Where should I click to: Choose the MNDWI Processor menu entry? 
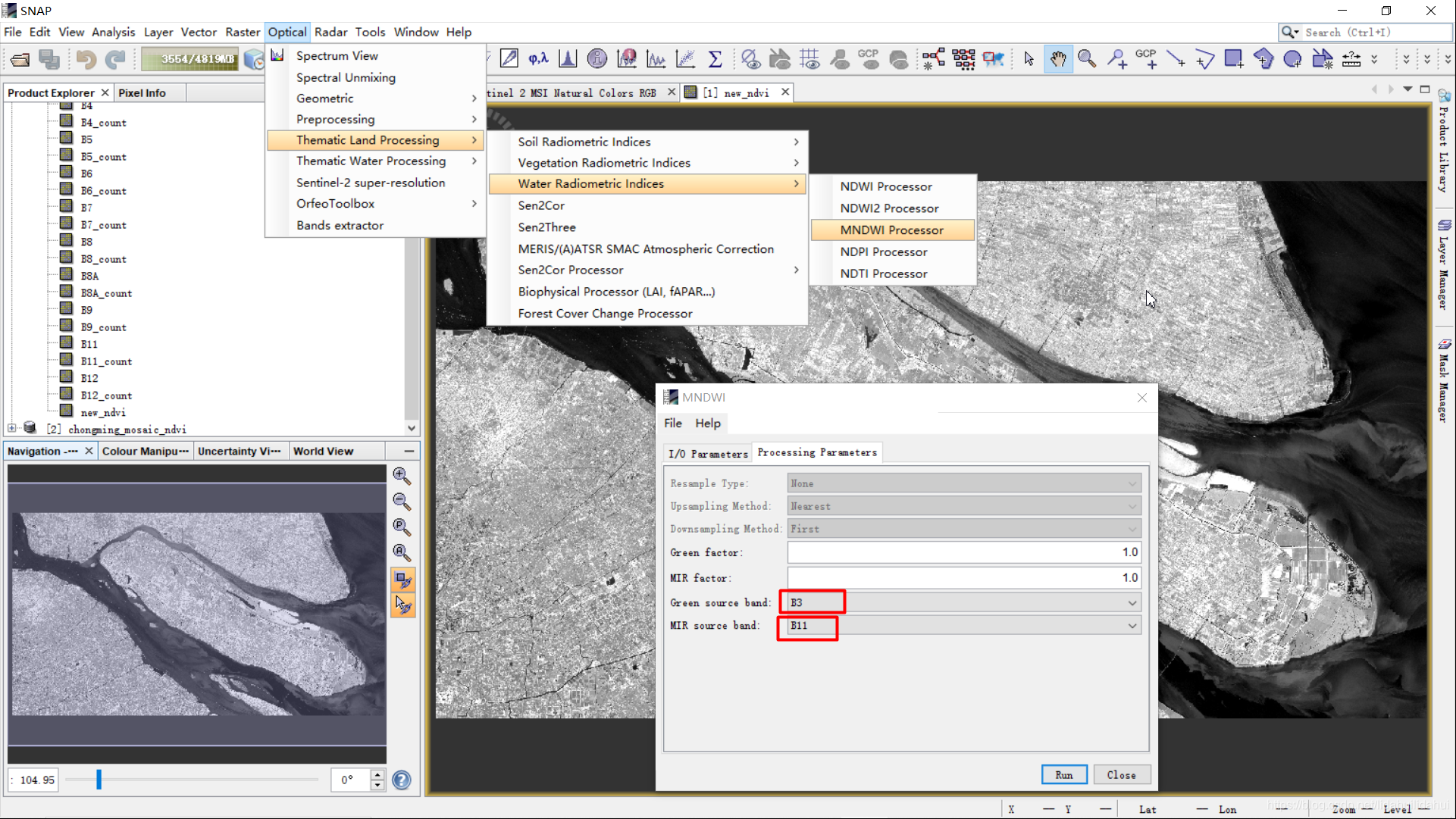tap(892, 230)
